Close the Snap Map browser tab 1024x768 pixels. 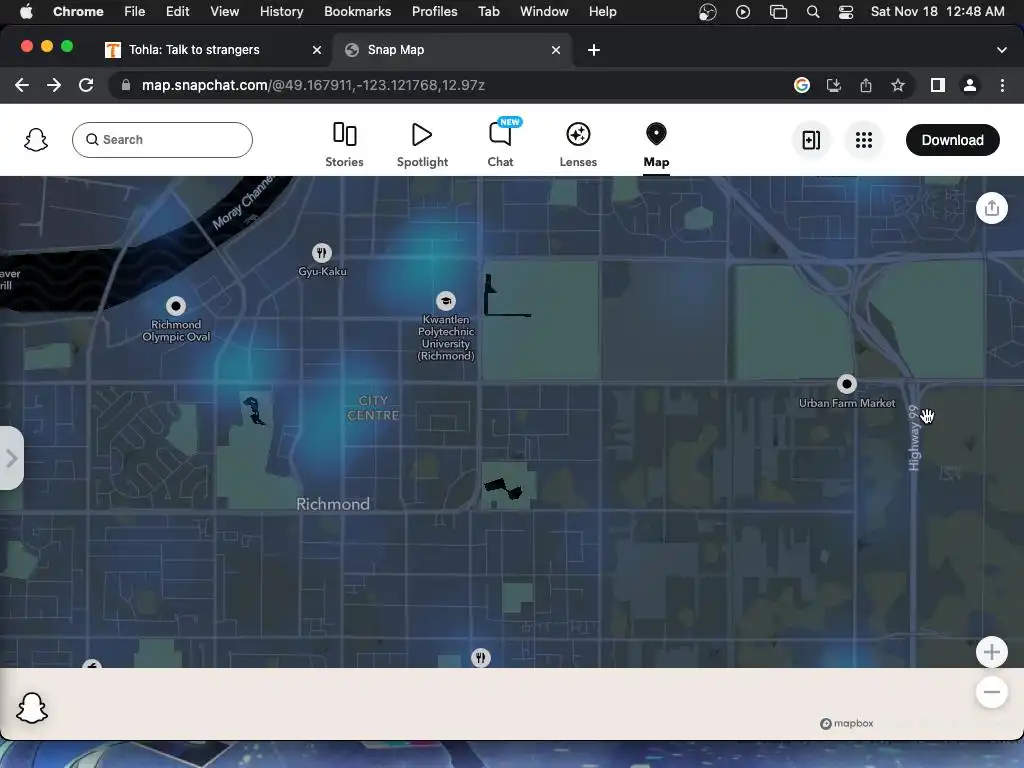[x=556, y=50]
